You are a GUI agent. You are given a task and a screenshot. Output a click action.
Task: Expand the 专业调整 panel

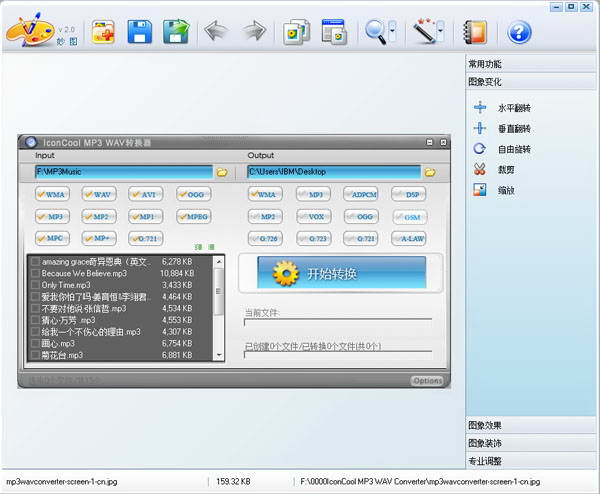[530, 461]
